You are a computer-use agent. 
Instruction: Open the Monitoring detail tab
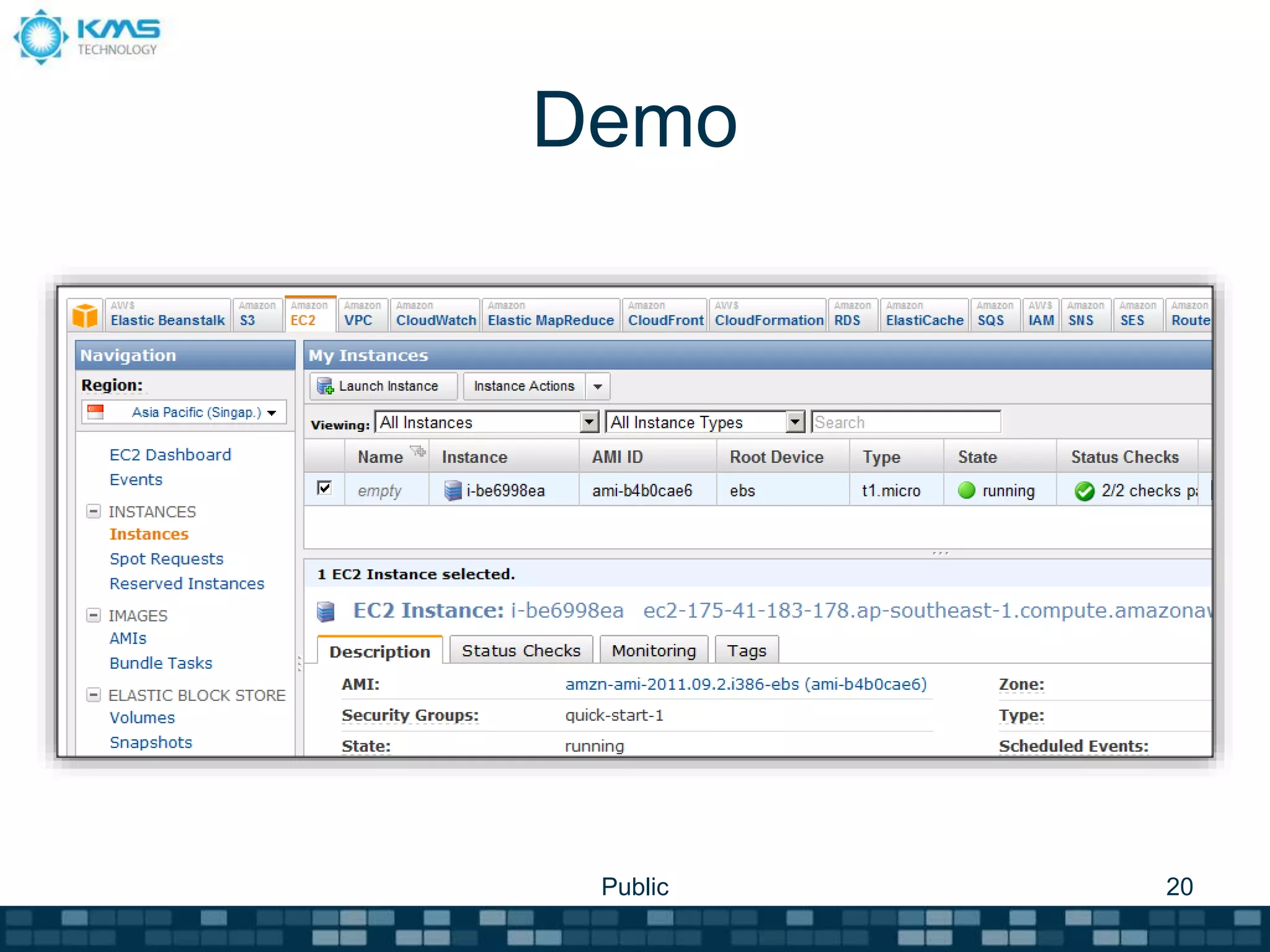654,650
